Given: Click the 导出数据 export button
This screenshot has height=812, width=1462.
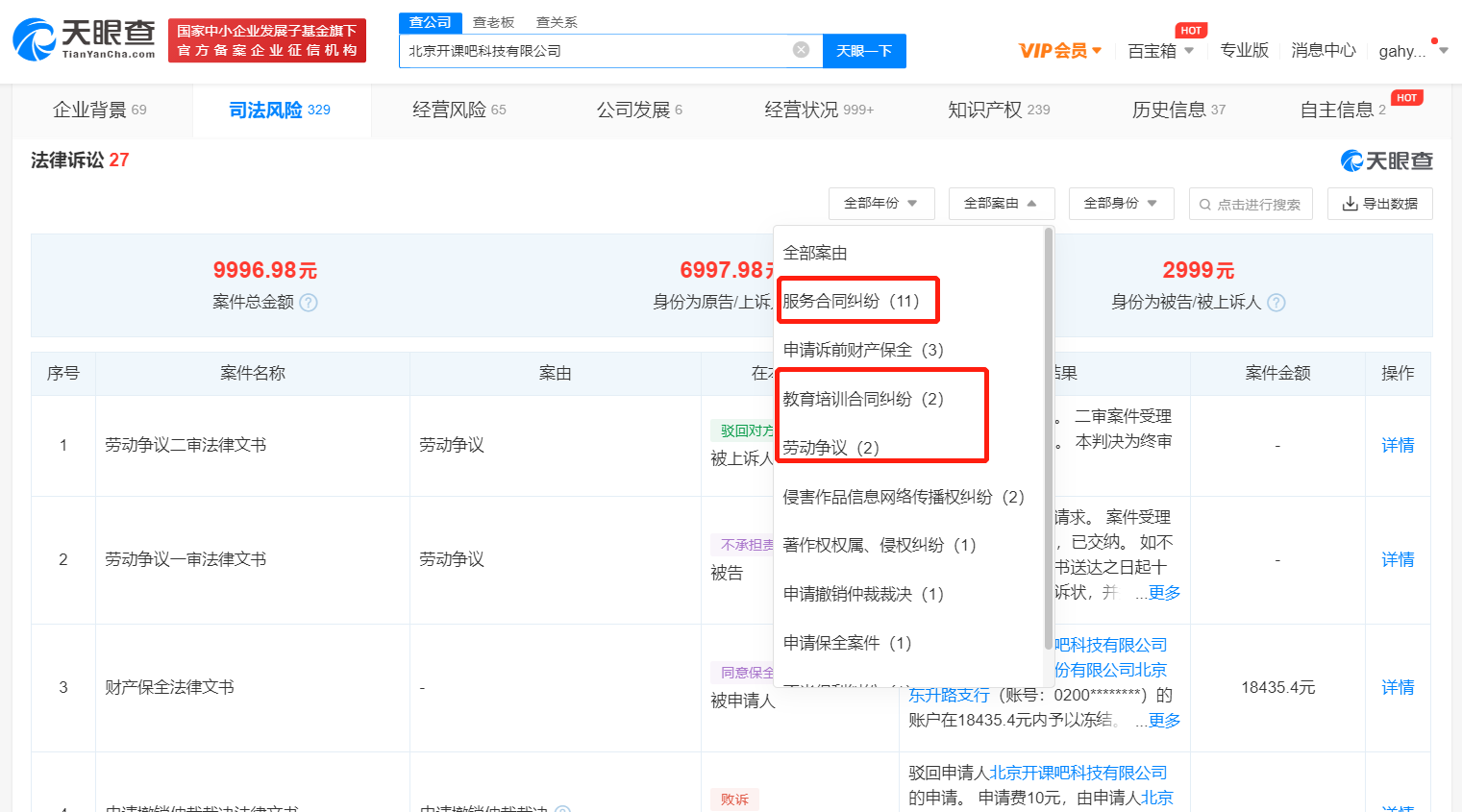Looking at the screenshot, I should point(1379,204).
